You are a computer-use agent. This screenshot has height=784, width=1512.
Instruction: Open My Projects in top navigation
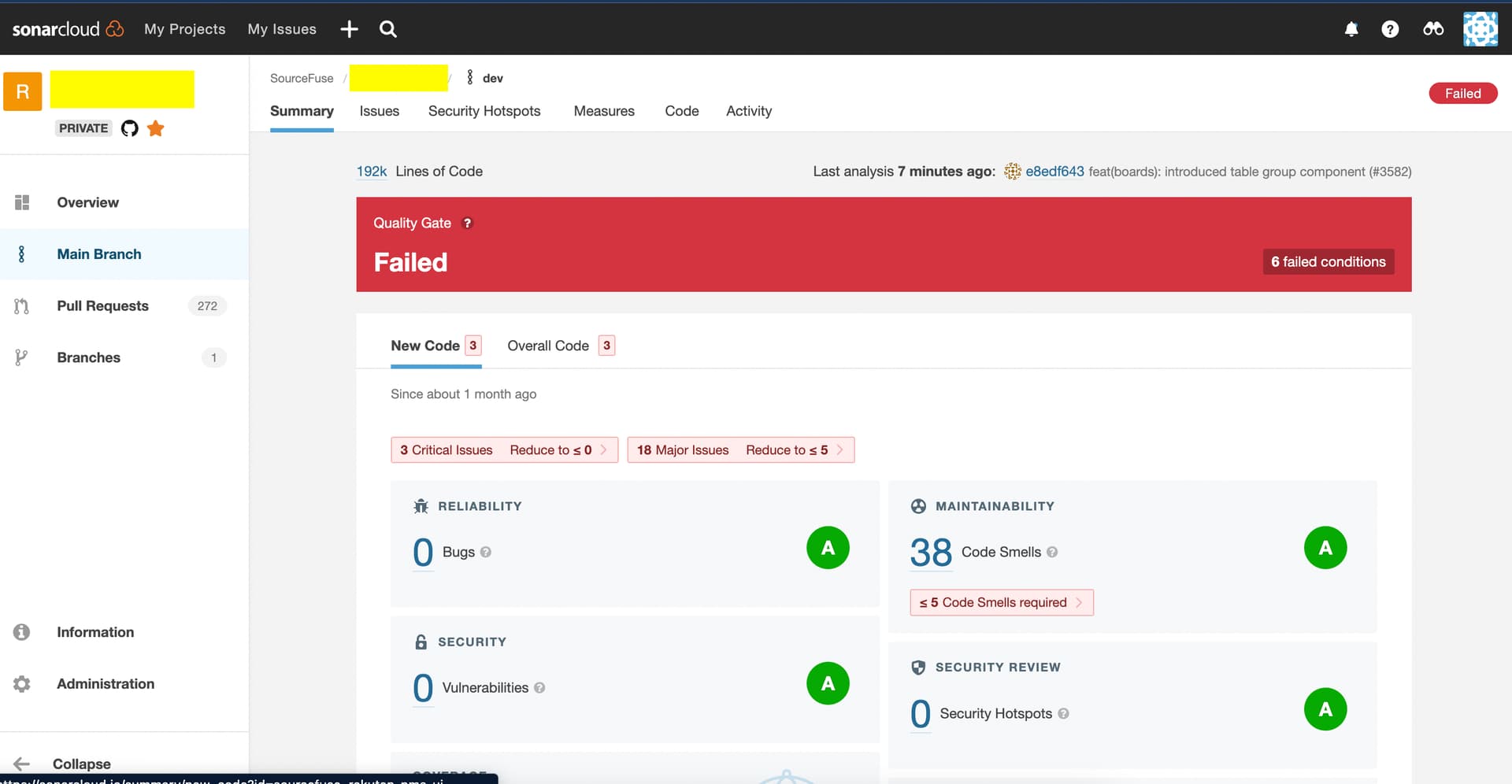(x=185, y=29)
